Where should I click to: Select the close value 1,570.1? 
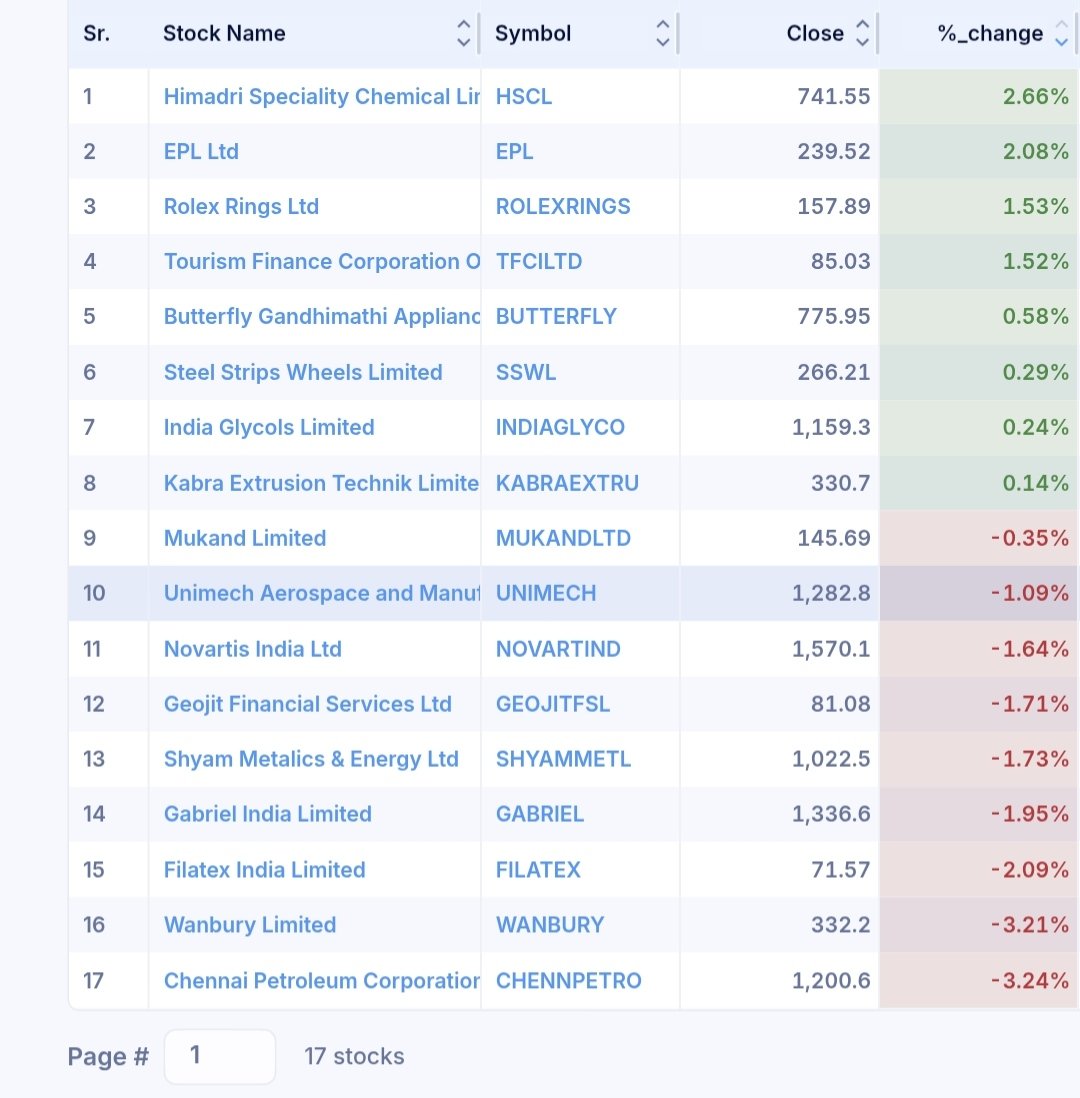[831, 649]
